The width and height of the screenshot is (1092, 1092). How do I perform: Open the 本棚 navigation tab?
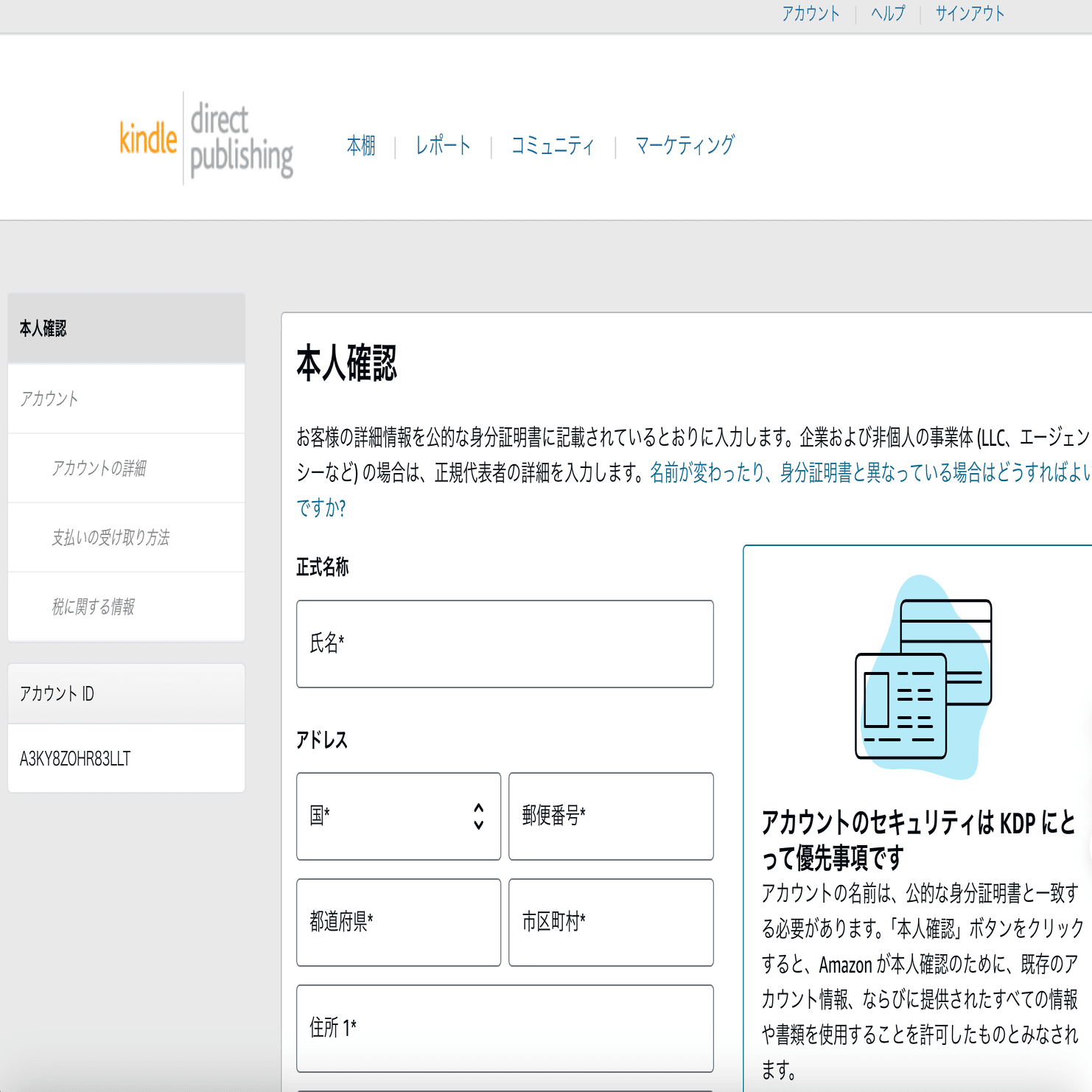click(360, 145)
